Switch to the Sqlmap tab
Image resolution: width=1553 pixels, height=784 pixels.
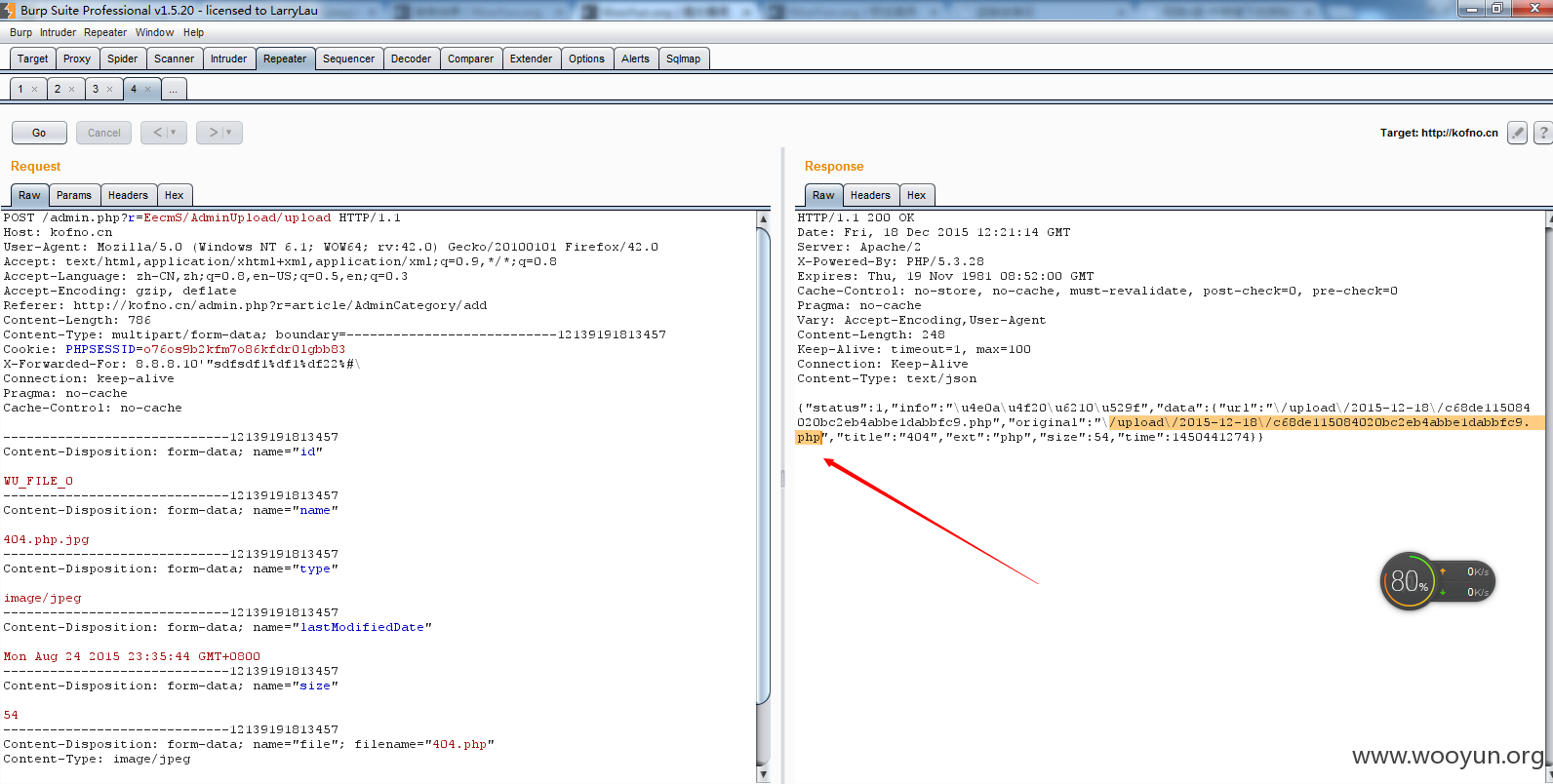point(683,59)
